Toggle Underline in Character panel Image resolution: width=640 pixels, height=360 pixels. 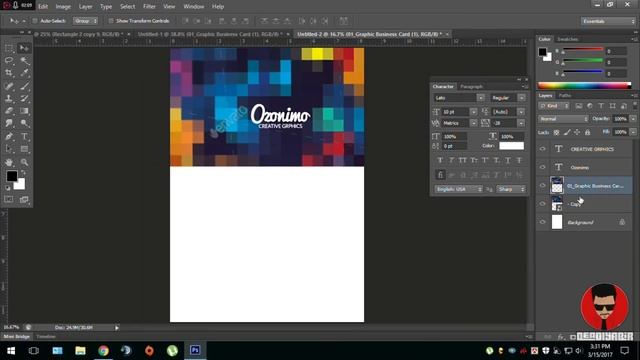coord(508,160)
